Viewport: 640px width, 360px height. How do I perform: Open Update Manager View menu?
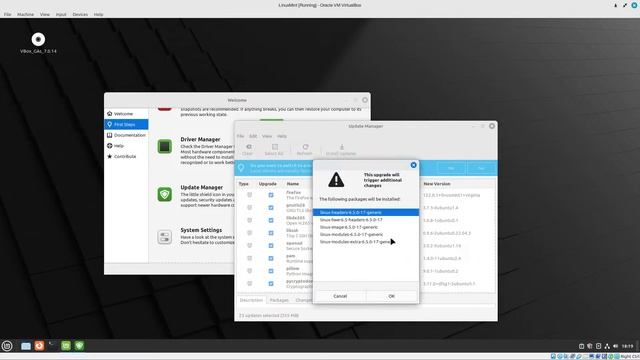[267, 136]
